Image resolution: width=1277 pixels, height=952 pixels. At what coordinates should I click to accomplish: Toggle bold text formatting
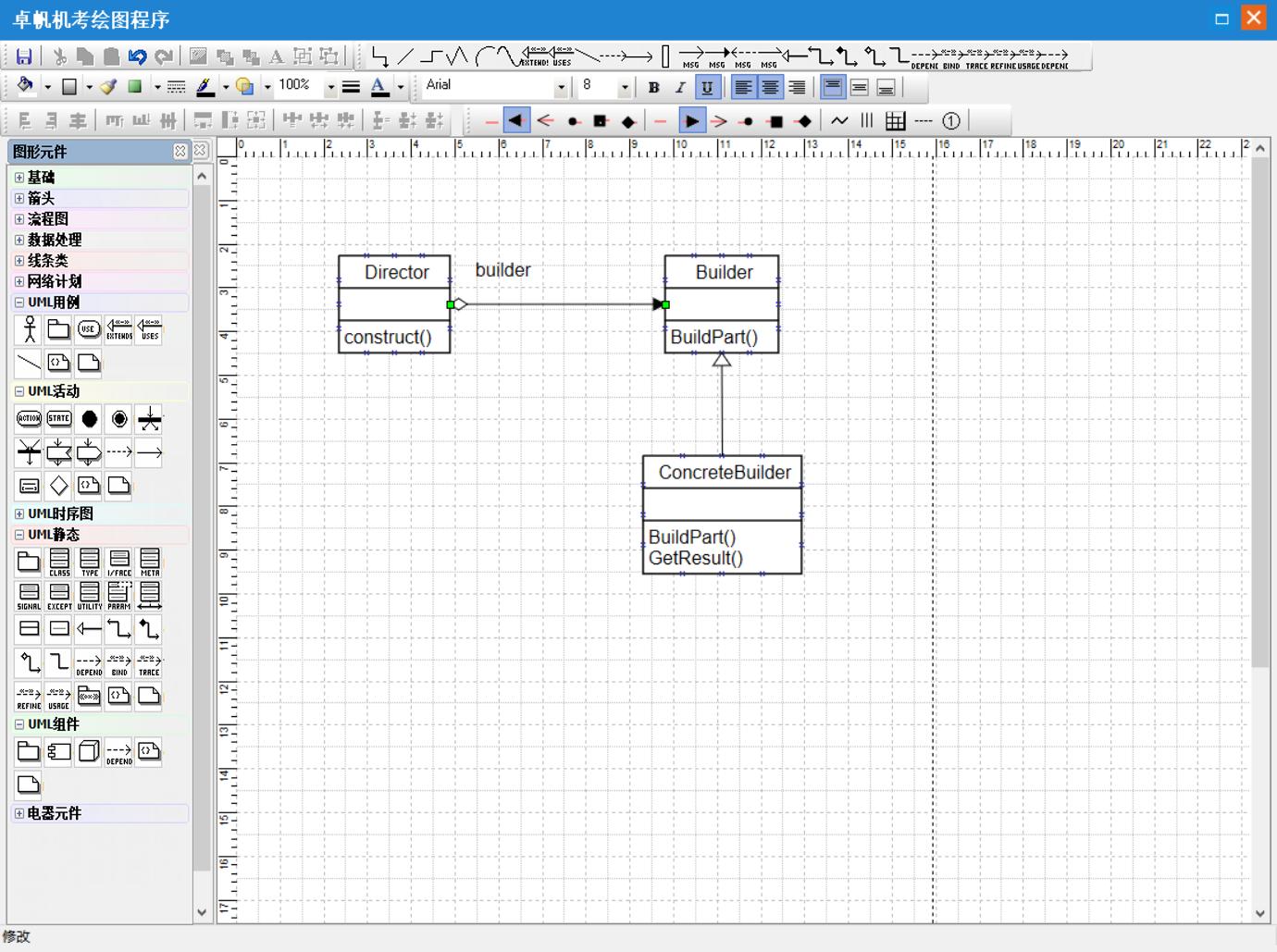653,87
